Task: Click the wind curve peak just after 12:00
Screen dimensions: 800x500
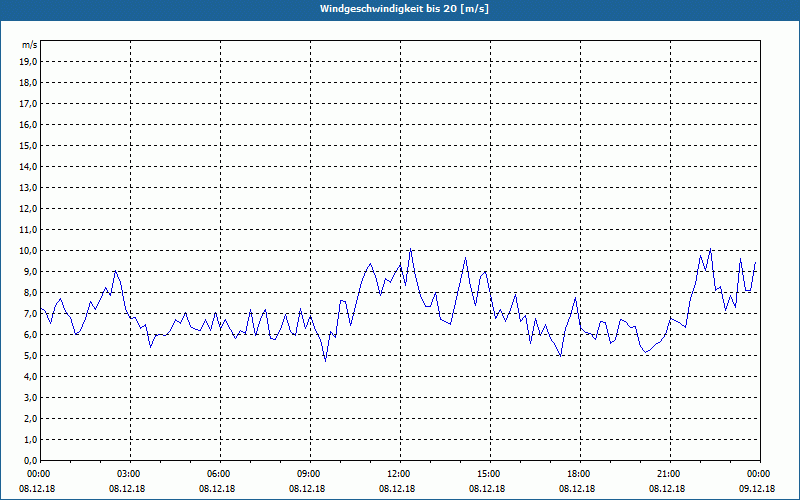Action: point(411,249)
